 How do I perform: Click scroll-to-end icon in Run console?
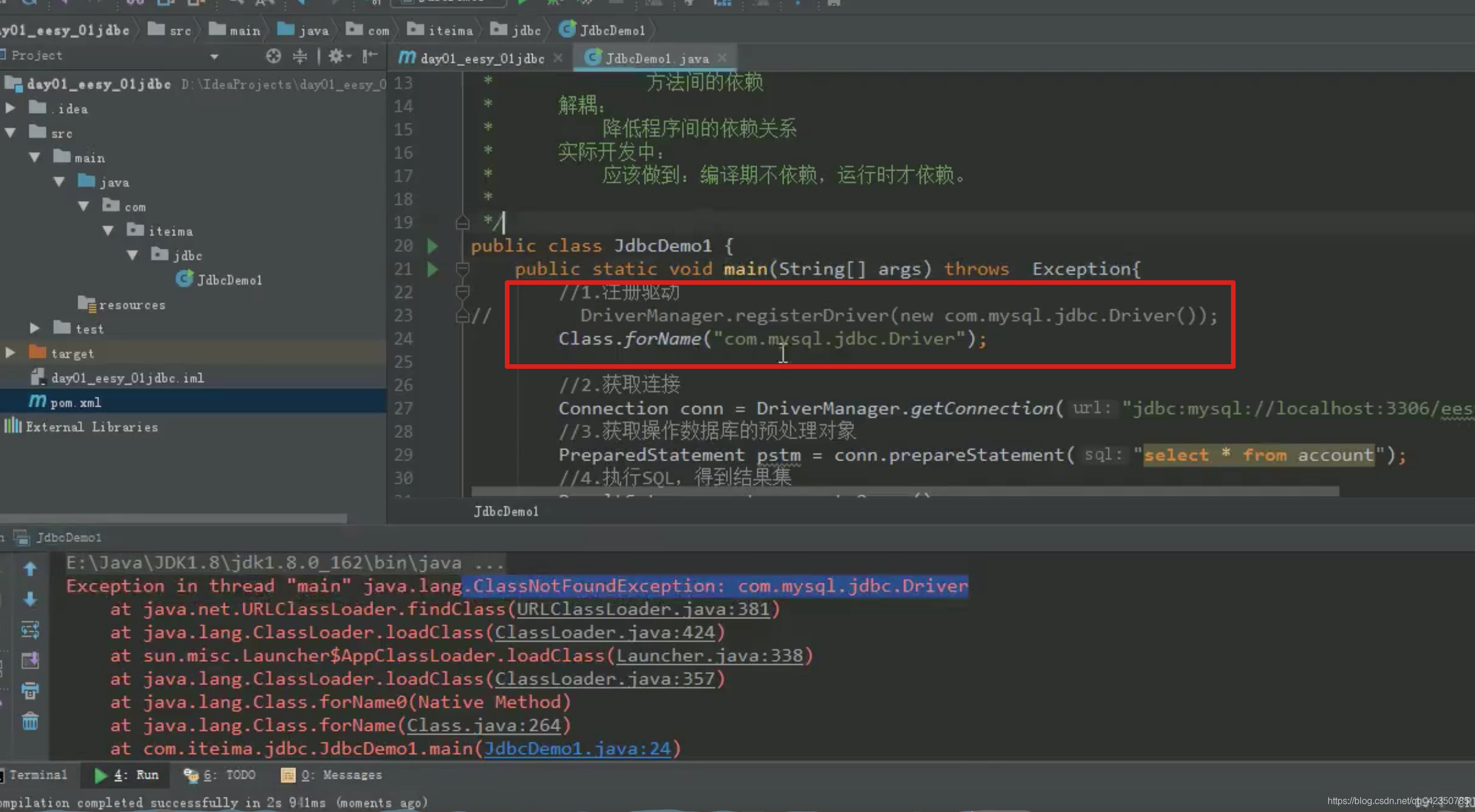pos(30,660)
